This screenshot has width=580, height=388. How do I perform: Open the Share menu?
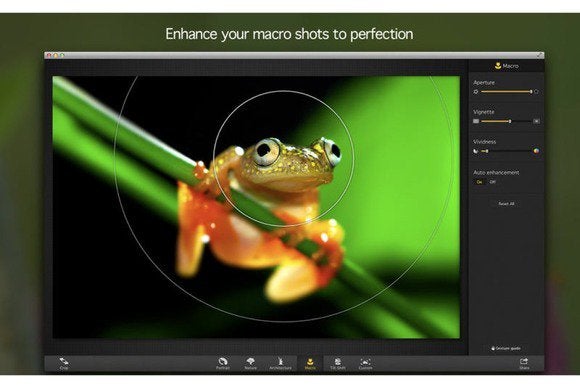[524, 363]
